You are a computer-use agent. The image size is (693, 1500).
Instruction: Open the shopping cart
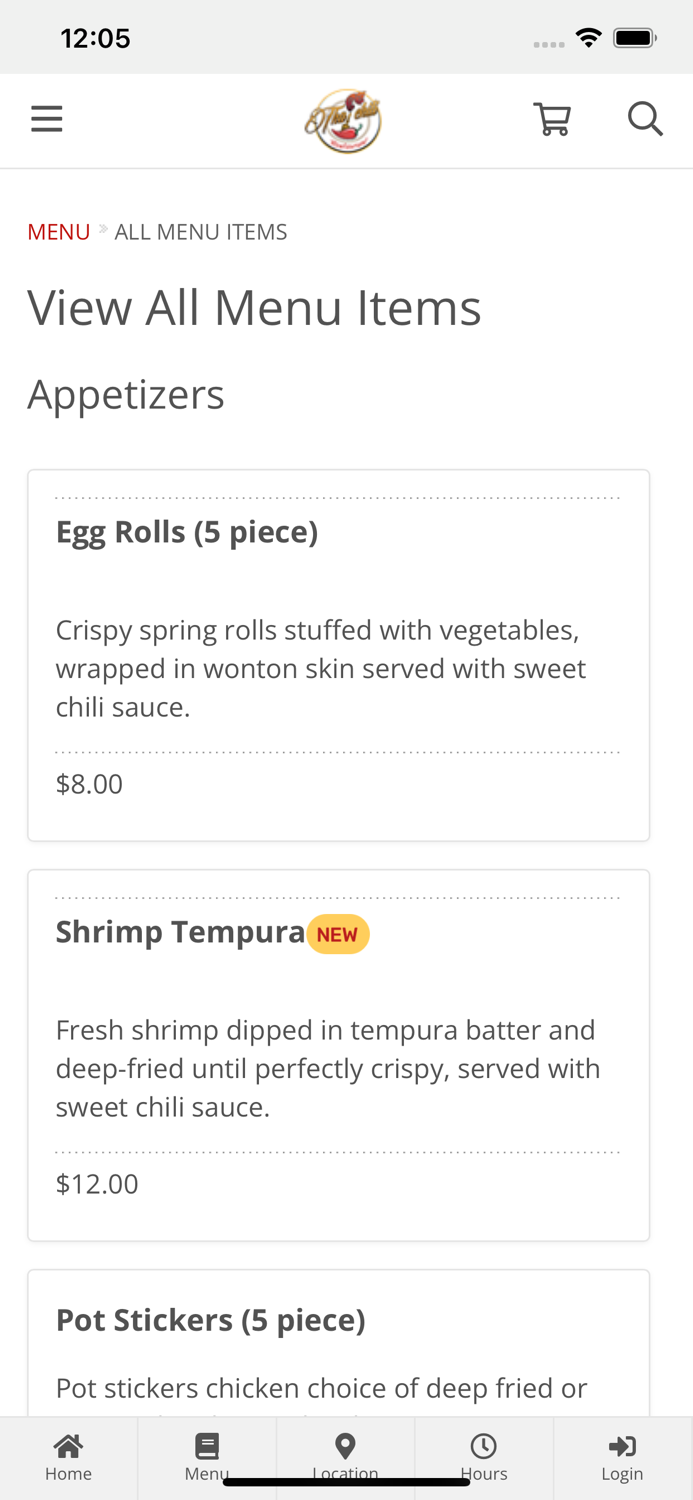click(x=551, y=117)
